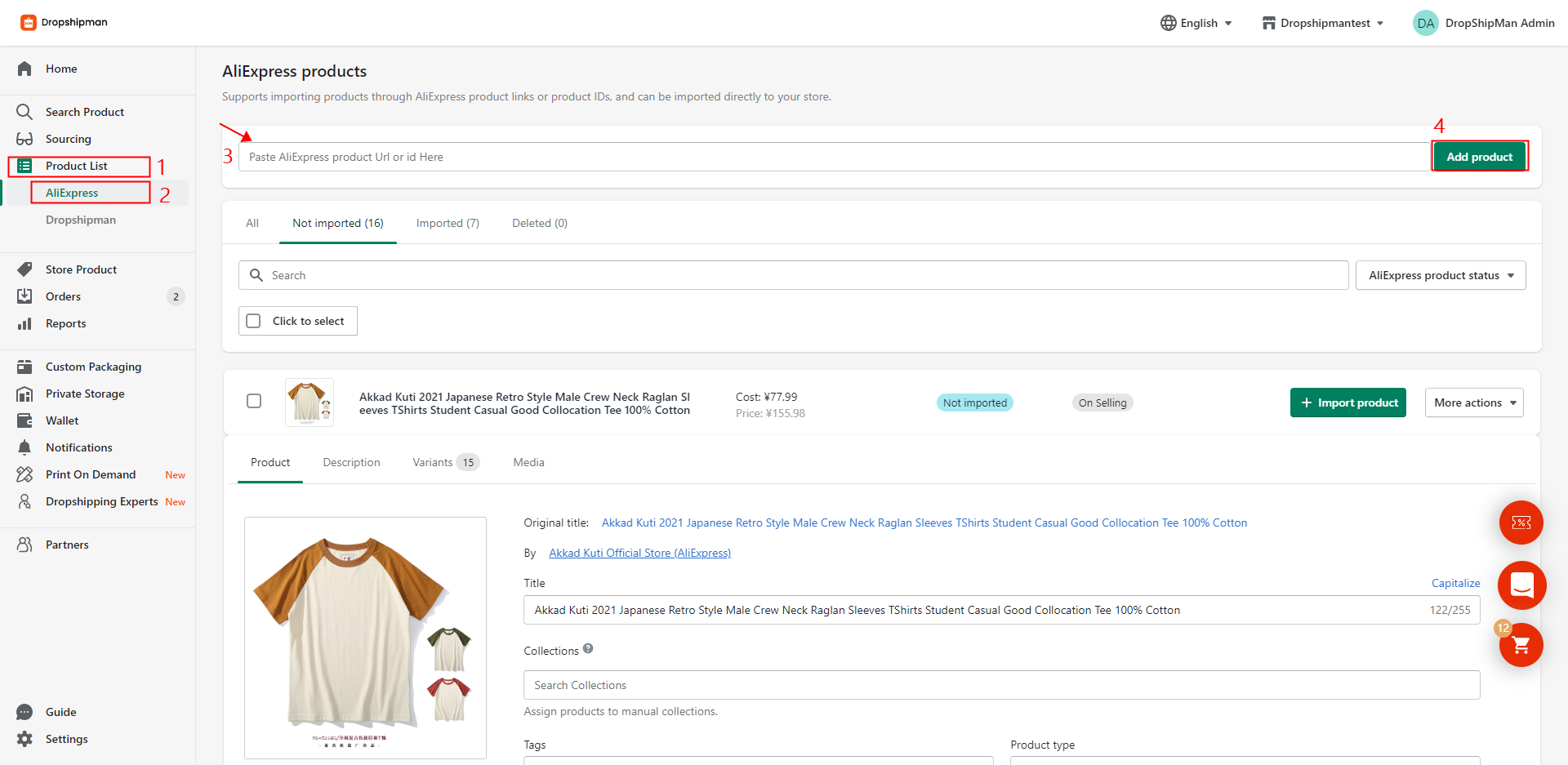Screen dimensions: 1568x765
Task: Click the Collections help question icon
Action: [x=588, y=649]
